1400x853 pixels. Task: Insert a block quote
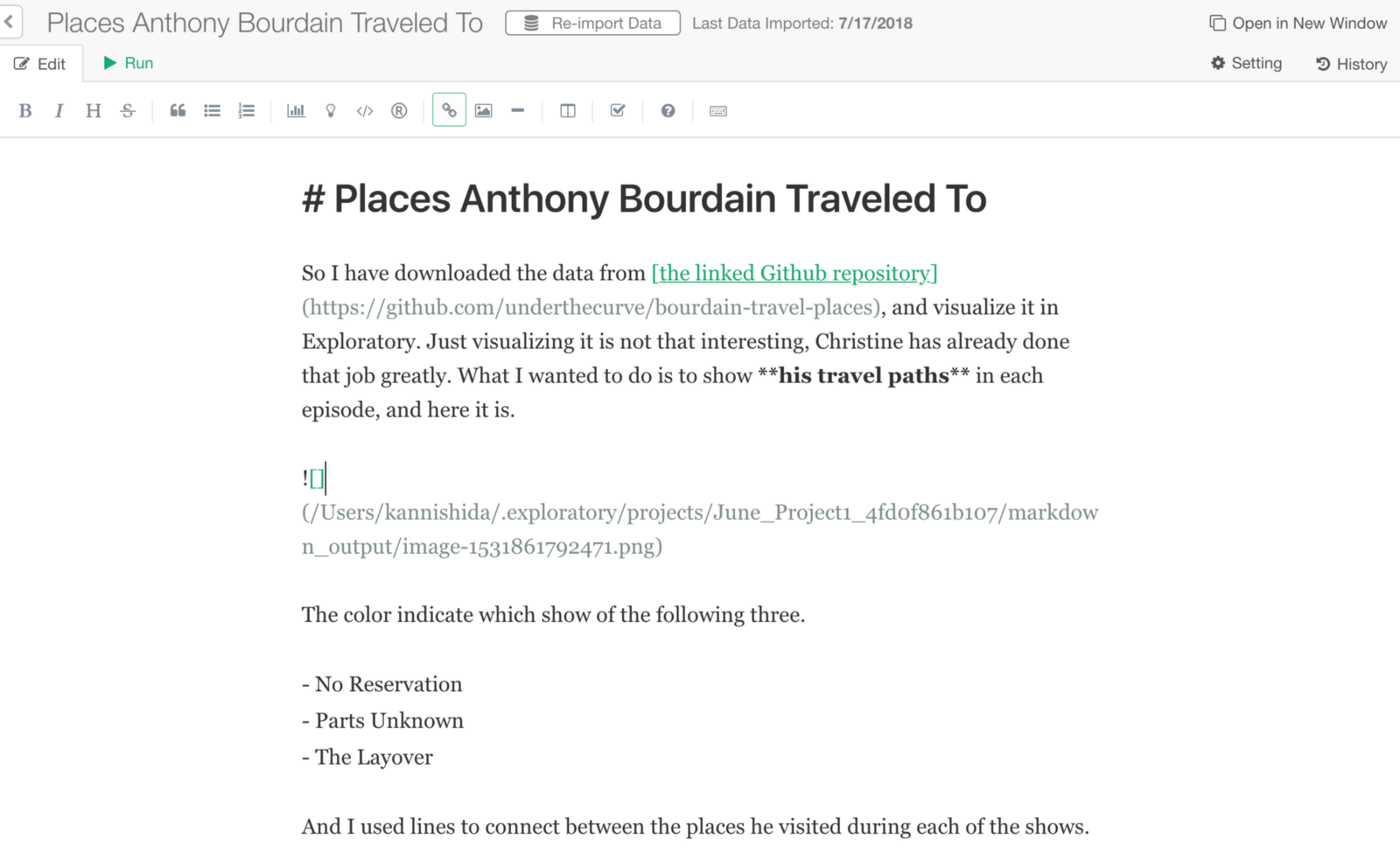178,110
